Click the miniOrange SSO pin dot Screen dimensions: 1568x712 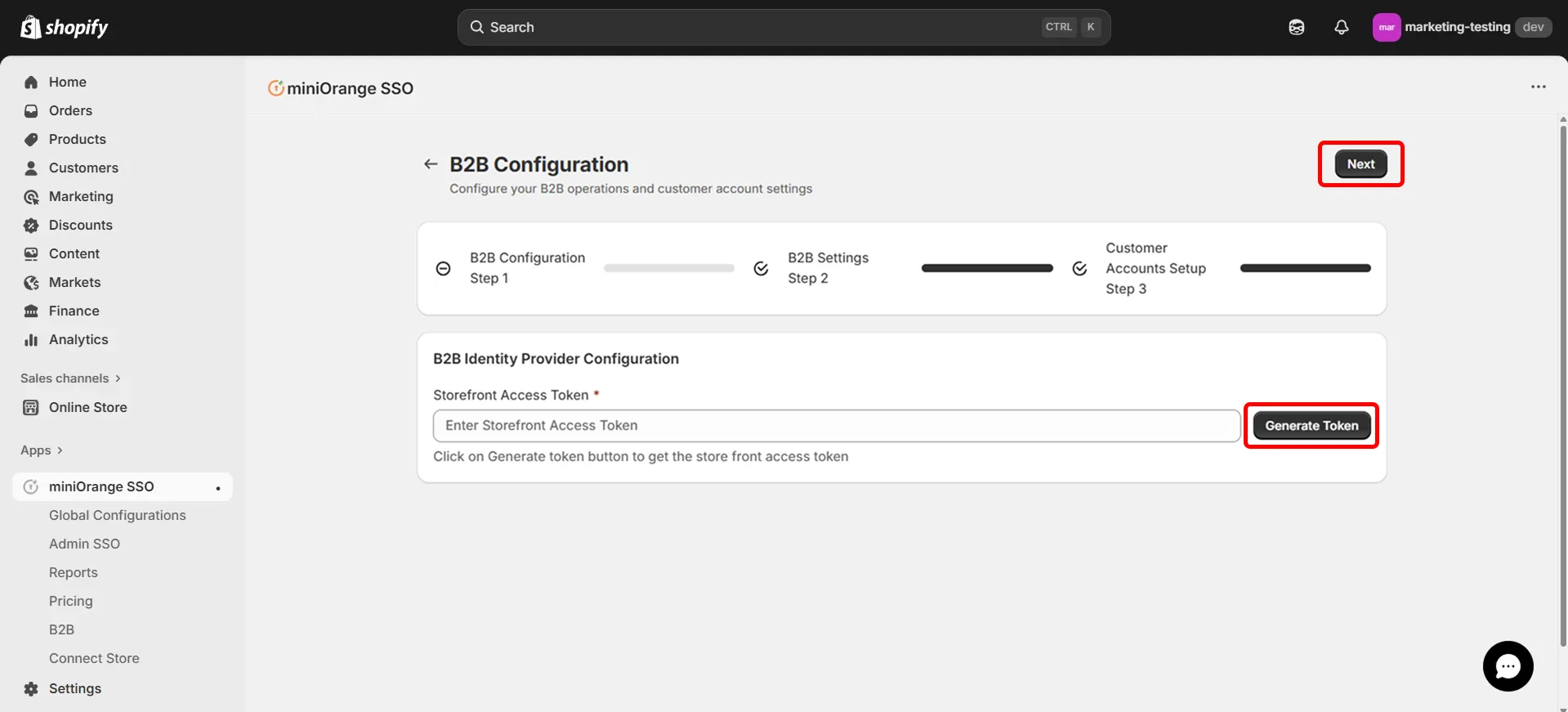tap(218, 488)
